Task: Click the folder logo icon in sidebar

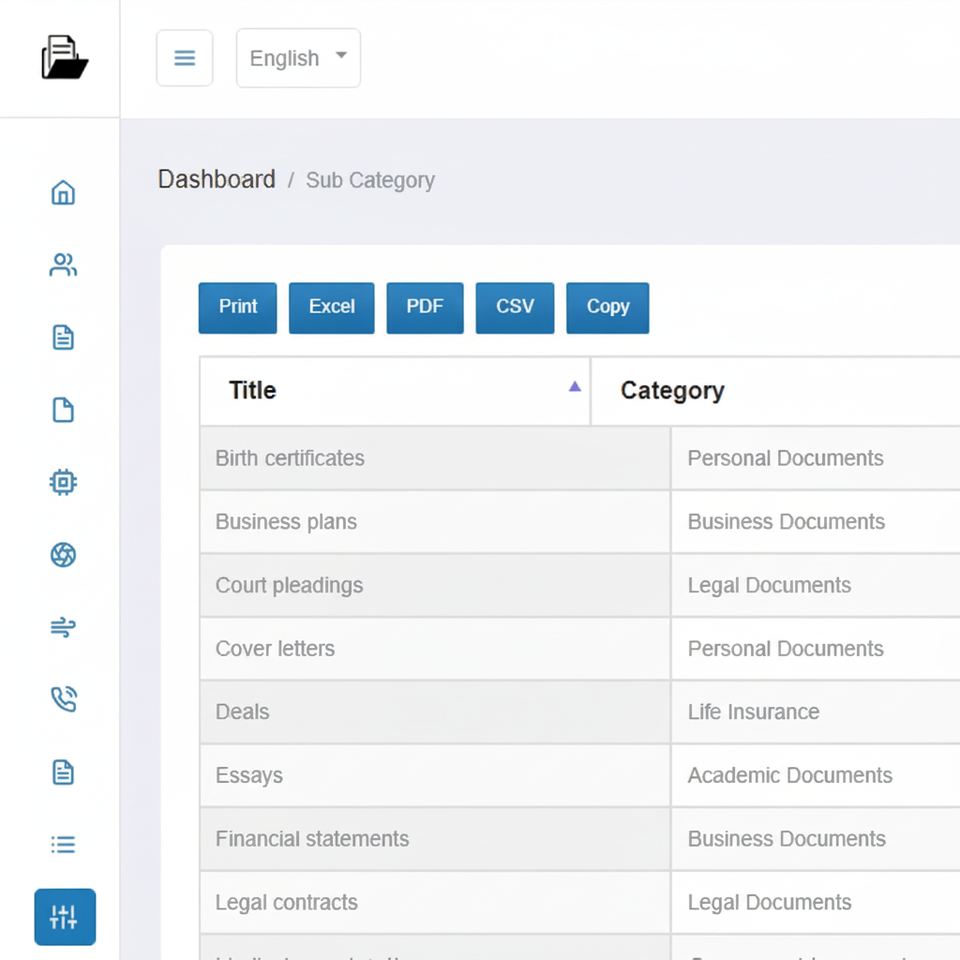Action: coord(64,58)
